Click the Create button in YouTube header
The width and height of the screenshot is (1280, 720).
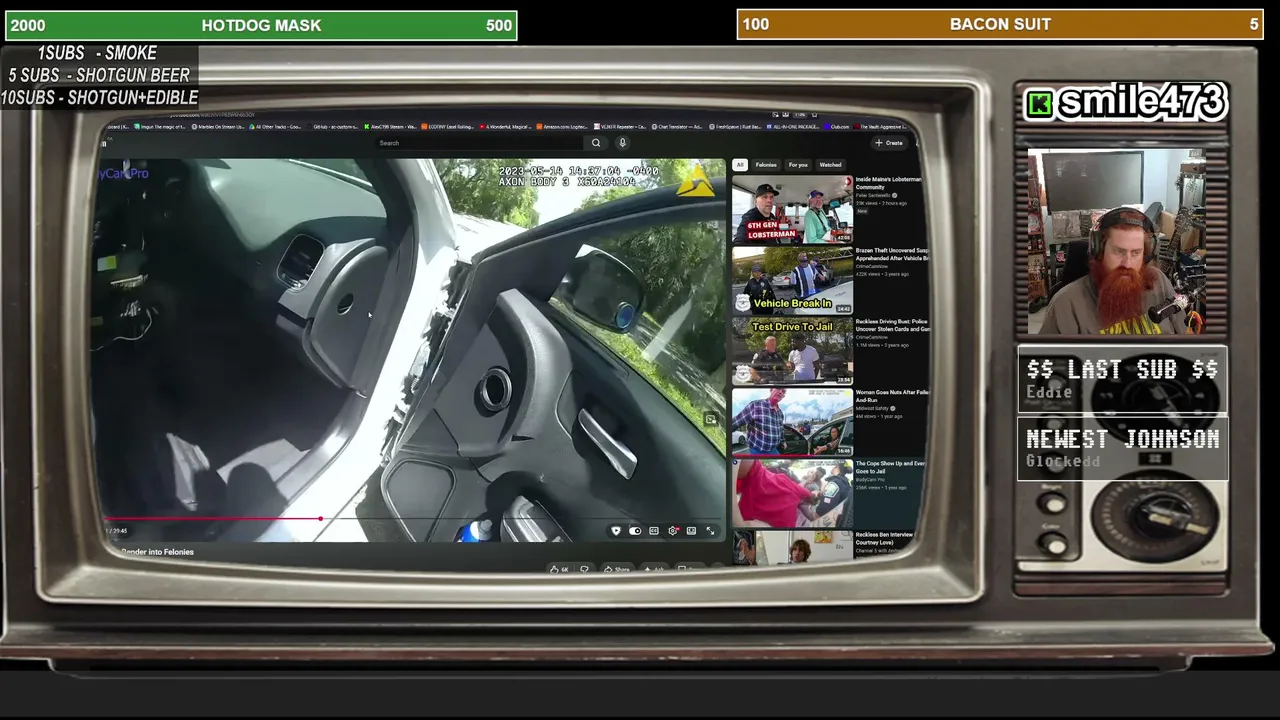[889, 143]
